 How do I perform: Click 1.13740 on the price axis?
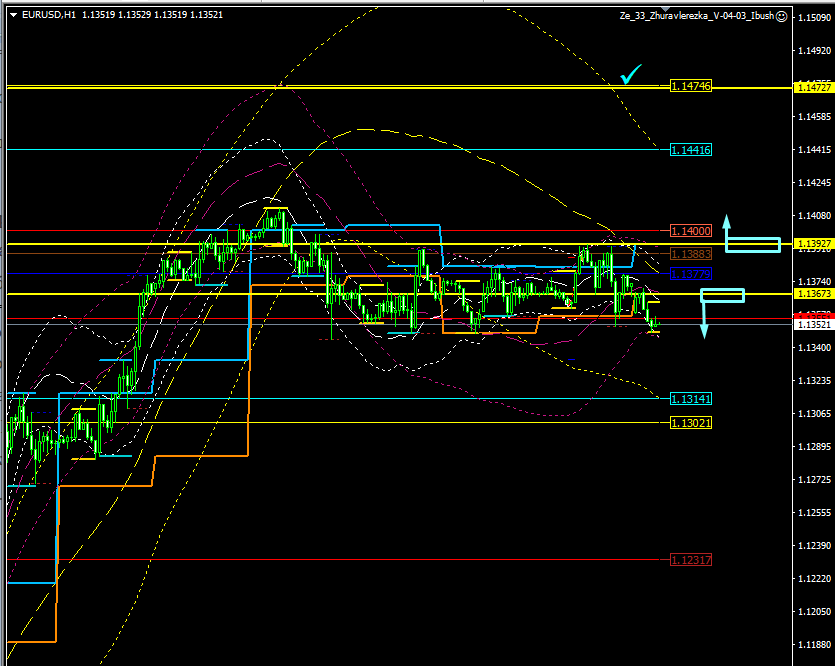[814, 282]
